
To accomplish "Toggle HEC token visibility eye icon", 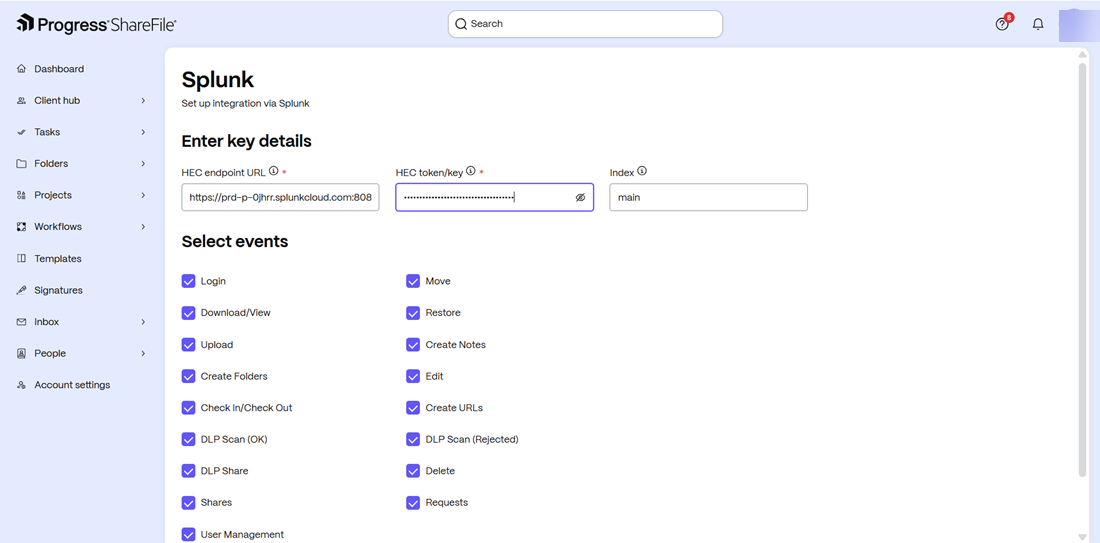I will pyautogui.click(x=580, y=198).
